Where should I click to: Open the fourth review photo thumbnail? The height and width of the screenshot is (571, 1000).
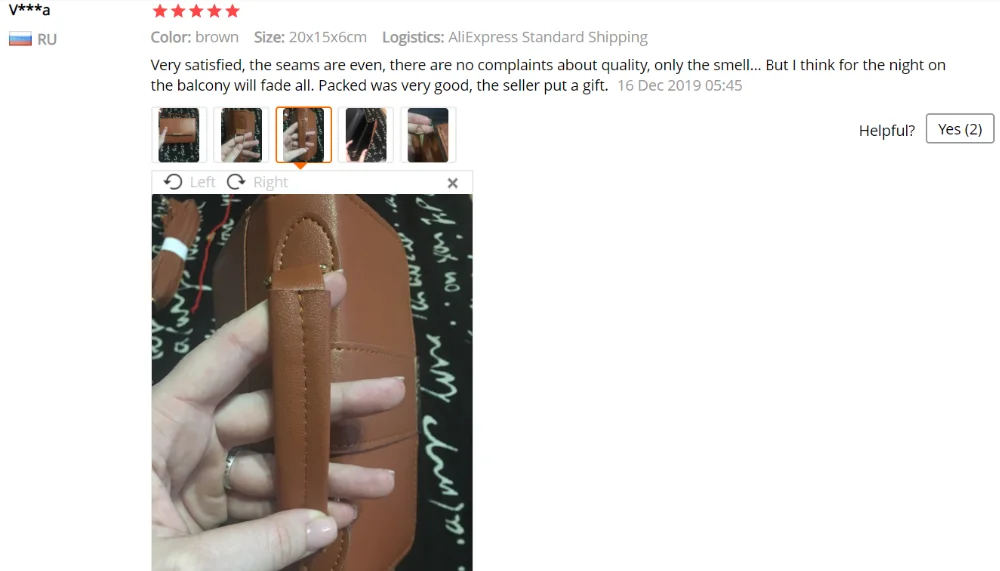pos(365,135)
